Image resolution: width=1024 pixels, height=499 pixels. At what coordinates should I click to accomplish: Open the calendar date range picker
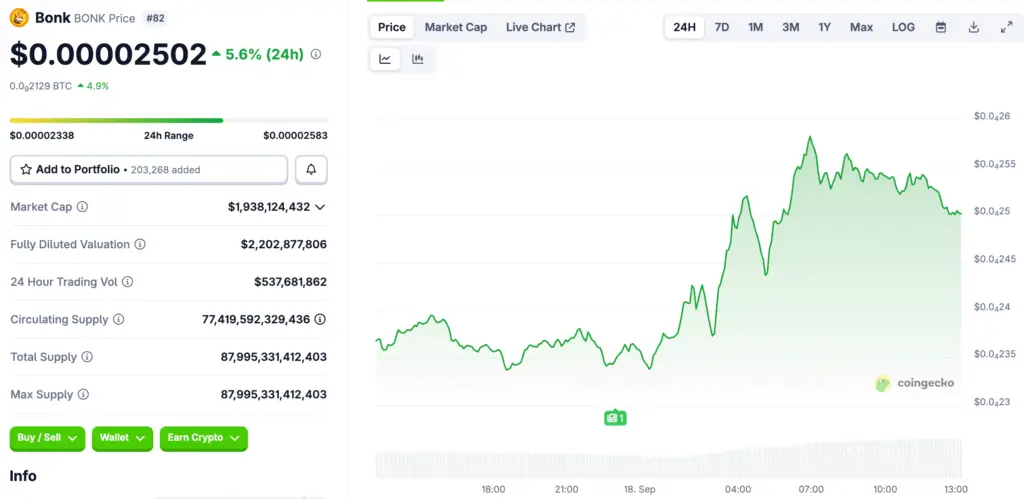coord(940,27)
